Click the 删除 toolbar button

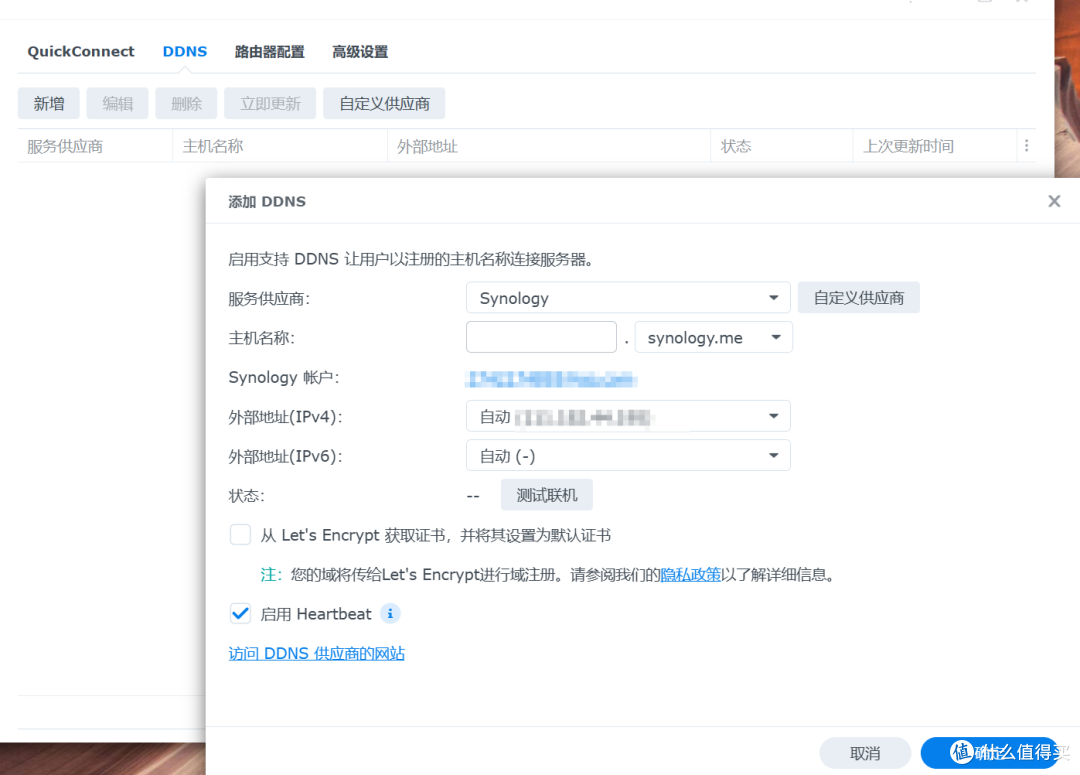185,103
